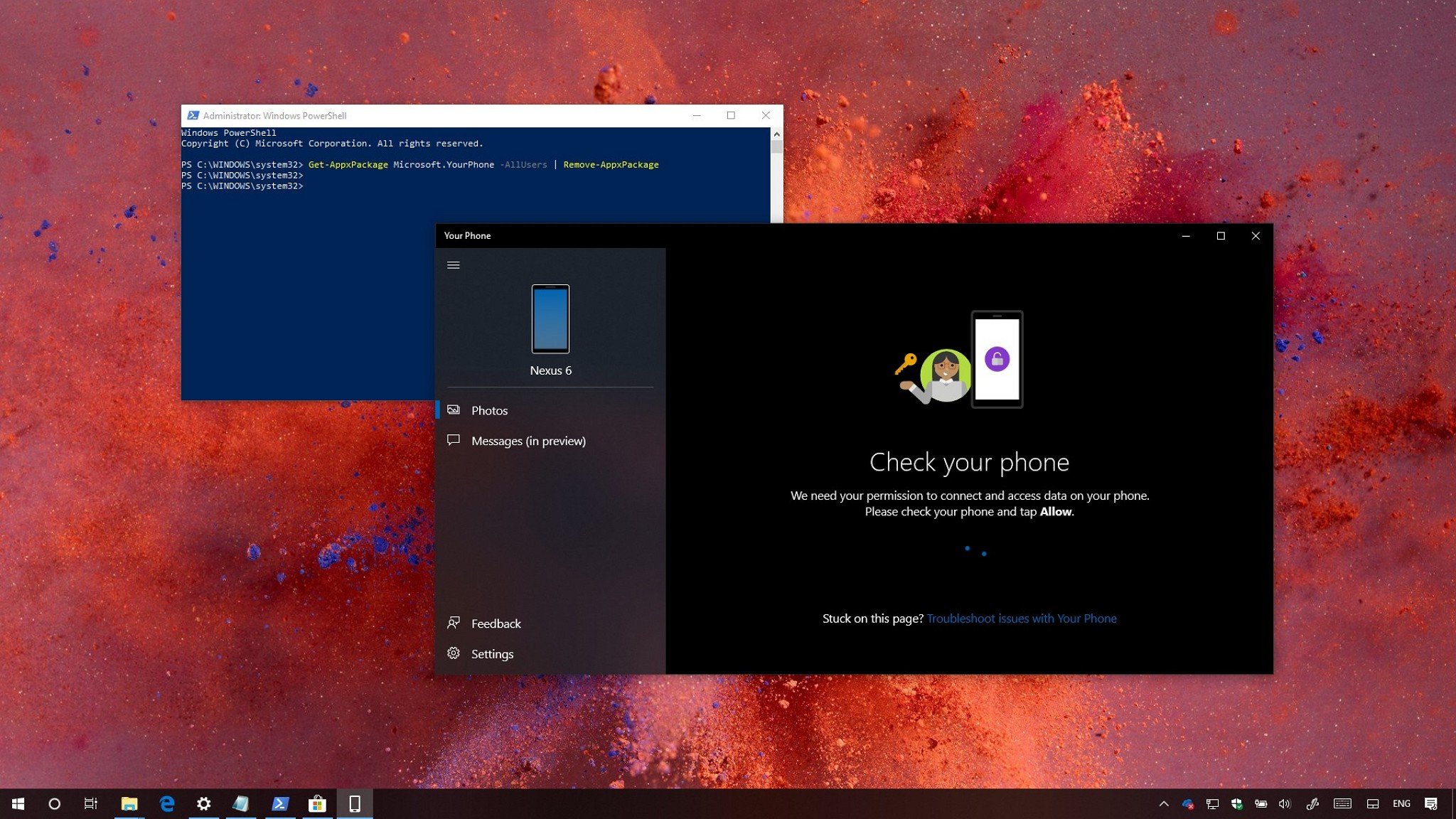Toggle the network status icon in system tray
1456x819 pixels.
coord(1212,803)
